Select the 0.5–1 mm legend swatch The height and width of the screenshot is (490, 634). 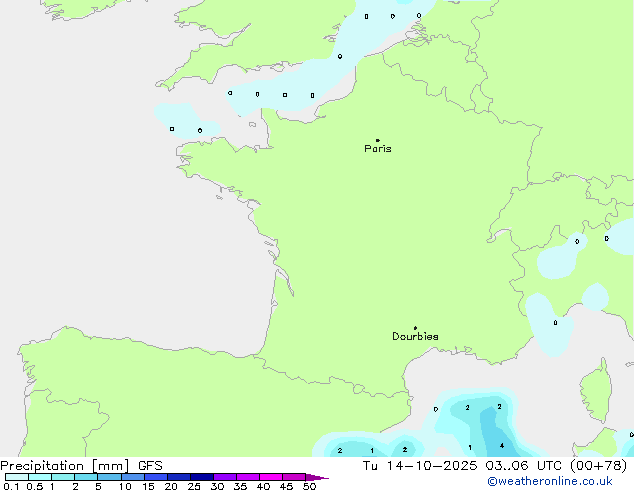[40, 477]
